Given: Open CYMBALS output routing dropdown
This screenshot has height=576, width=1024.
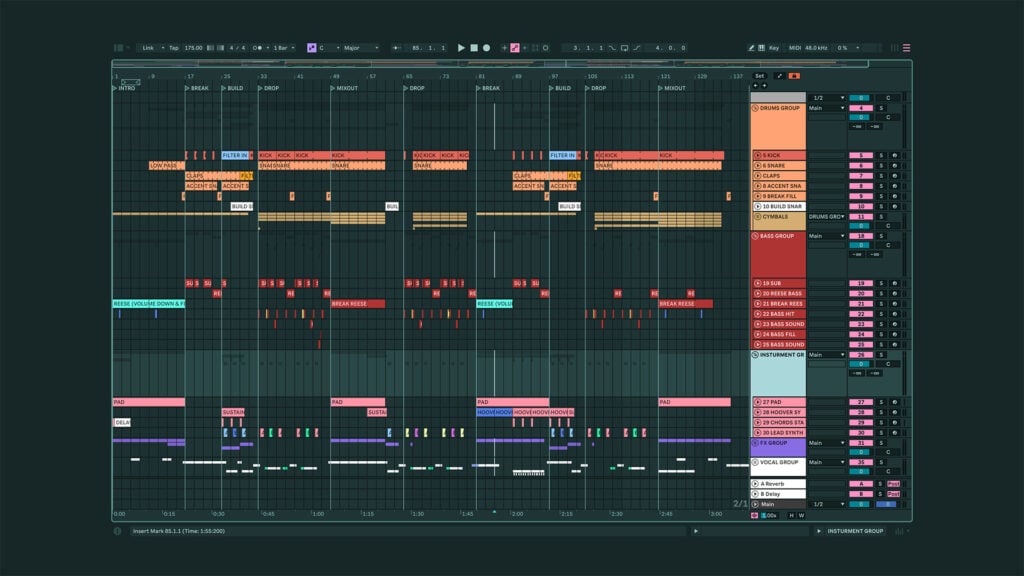Looking at the screenshot, I should [x=827, y=216].
